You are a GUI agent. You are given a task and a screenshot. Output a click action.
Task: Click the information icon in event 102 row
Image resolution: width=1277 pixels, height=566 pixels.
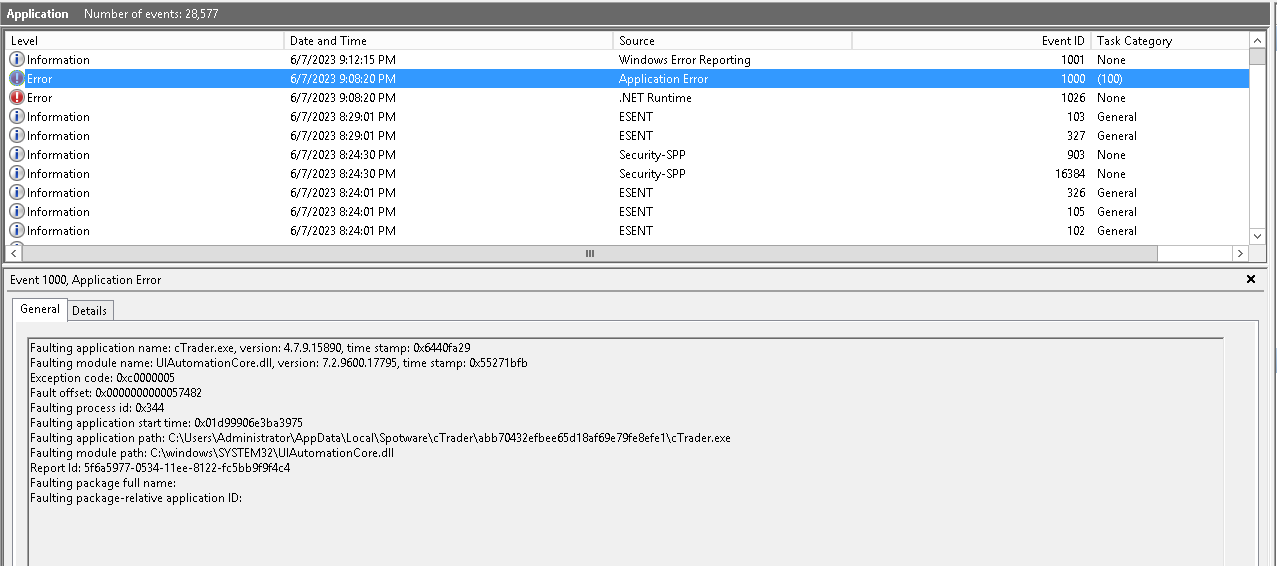coord(17,231)
